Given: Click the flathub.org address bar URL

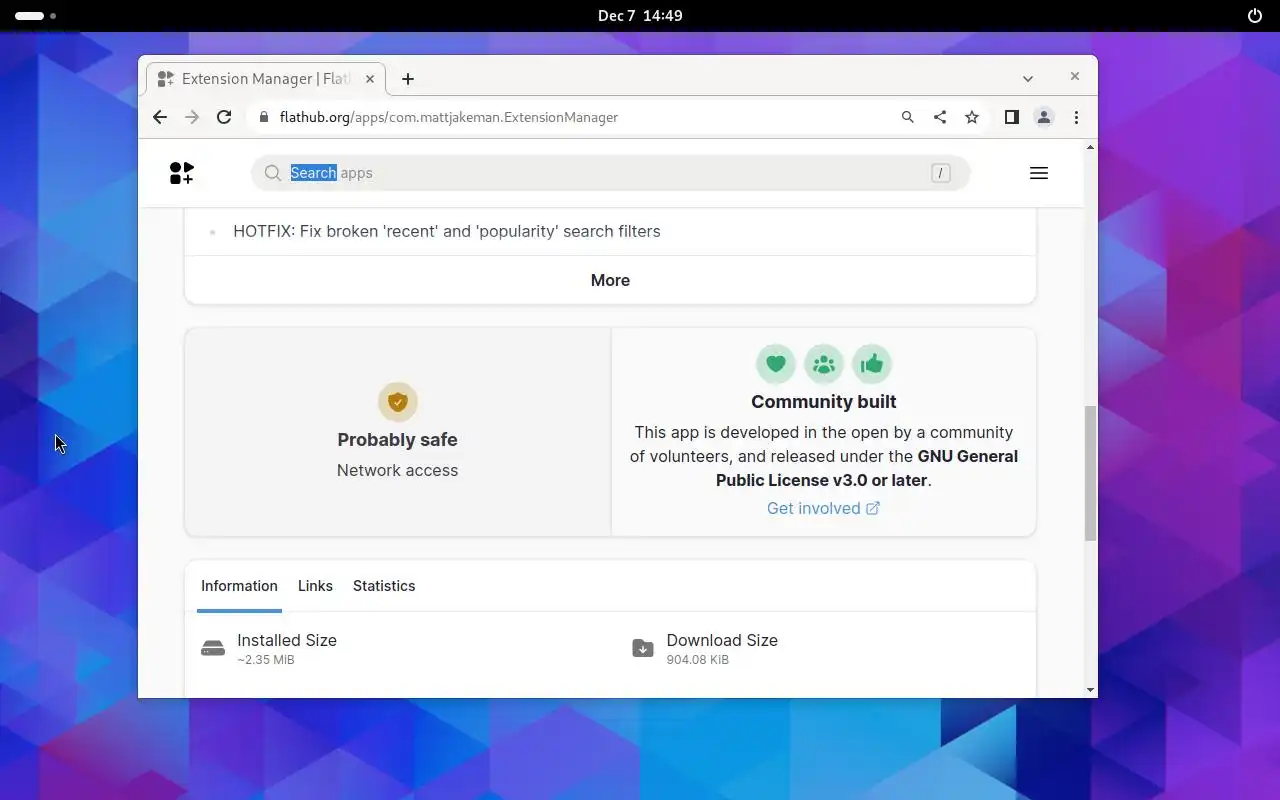Looking at the screenshot, I should (449, 117).
